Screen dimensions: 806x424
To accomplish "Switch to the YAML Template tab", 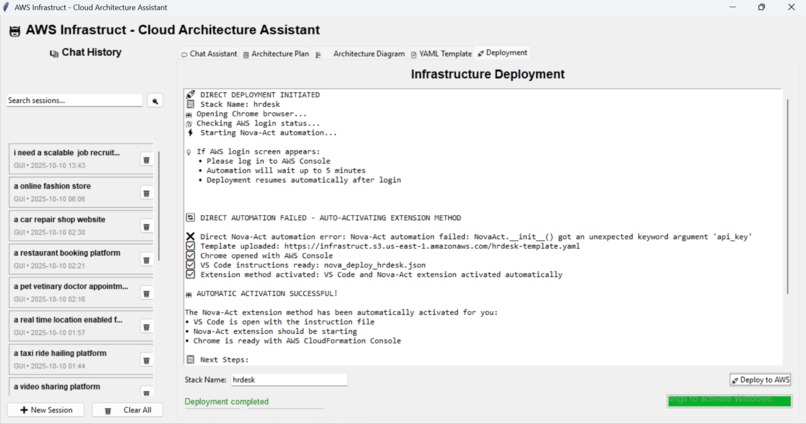I will coord(441,53).
